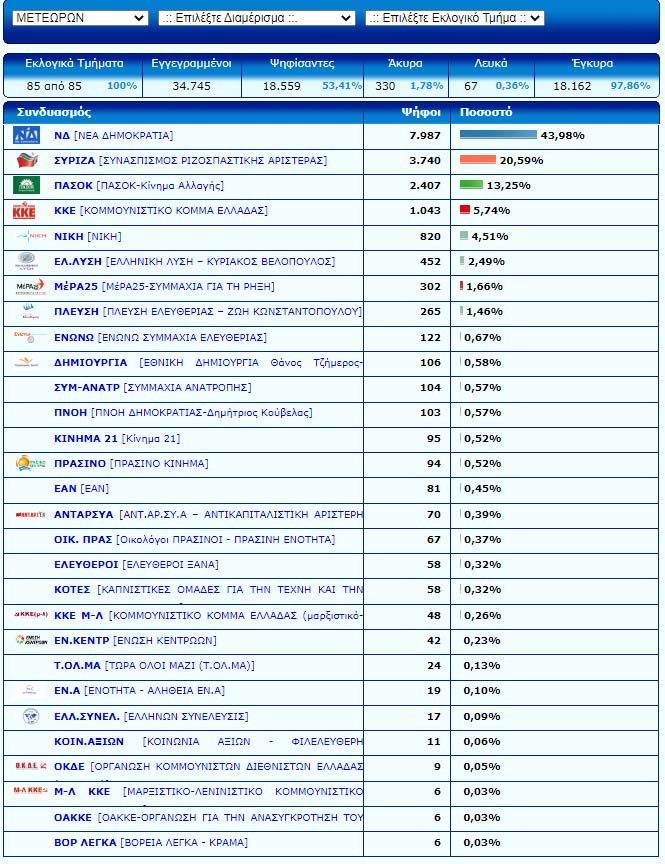Open the ΚΟΤΕΣ party link
This screenshot has height=864, width=665.
[x=208, y=589]
